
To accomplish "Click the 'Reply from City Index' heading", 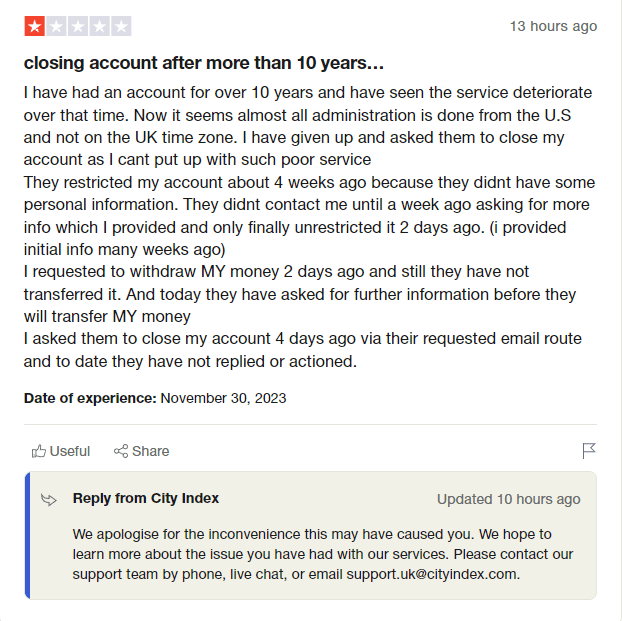I will tap(146, 498).
